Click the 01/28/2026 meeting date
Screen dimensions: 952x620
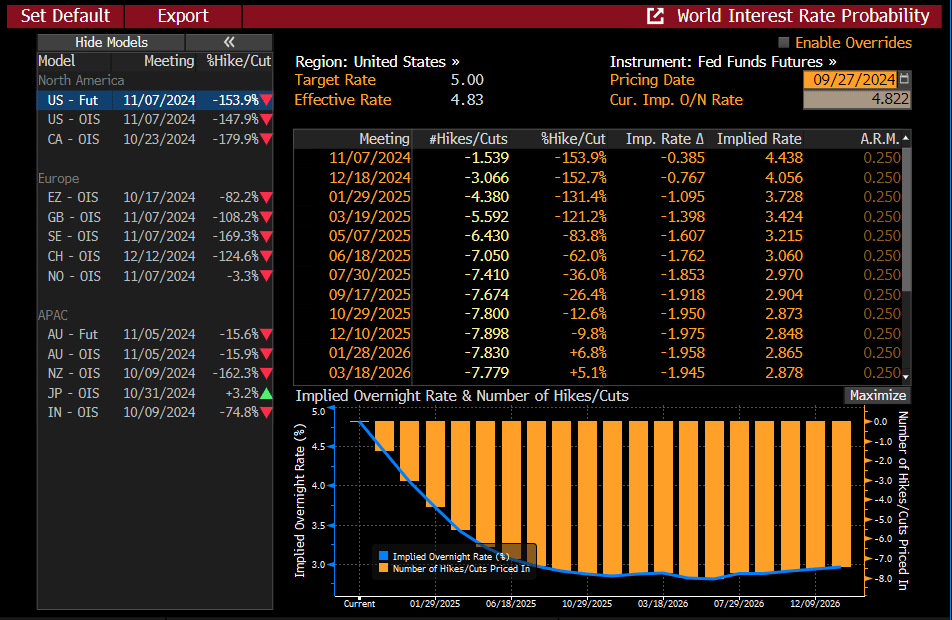(x=370, y=353)
